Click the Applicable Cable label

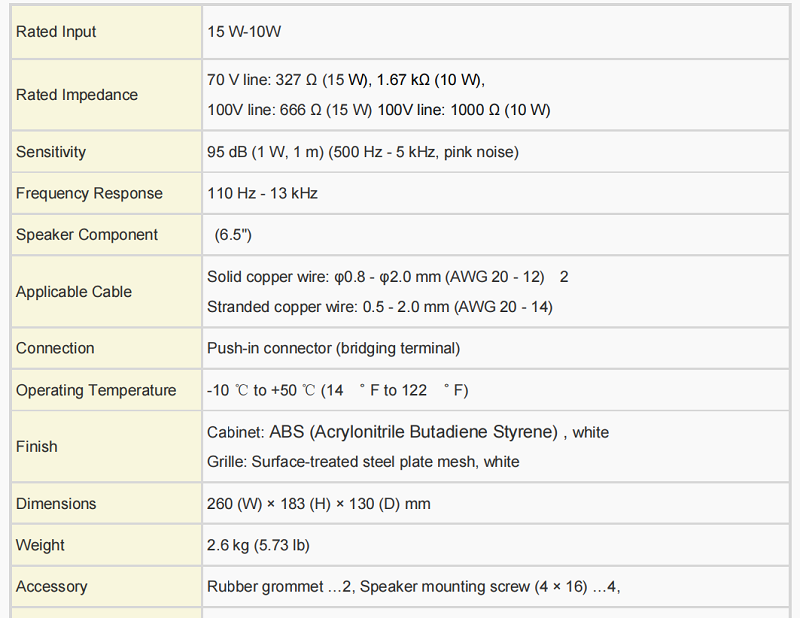[x=74, y=292]
